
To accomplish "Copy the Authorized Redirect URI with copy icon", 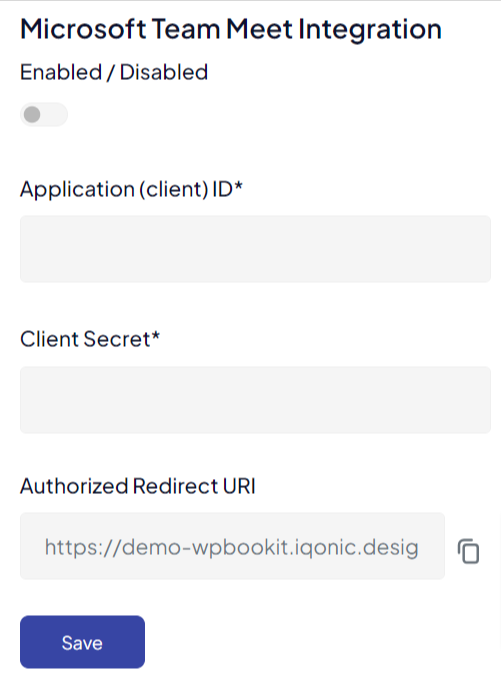I will 468,551.
